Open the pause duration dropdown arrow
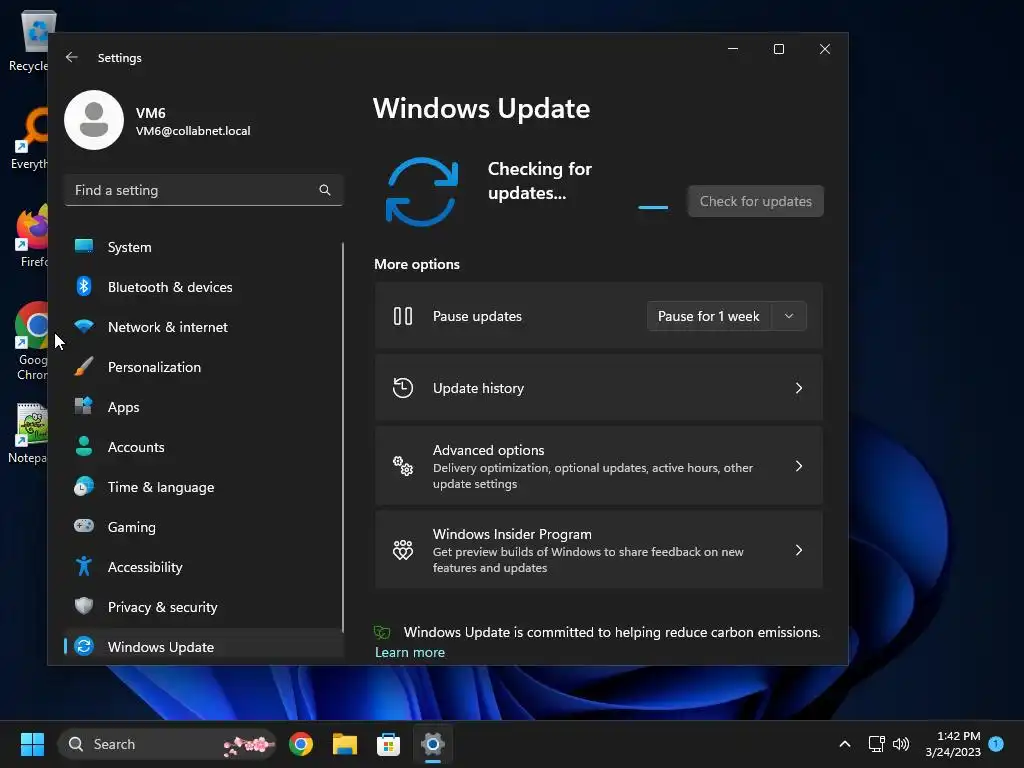Screen dimensions: 1024x768 coord(789,316)
